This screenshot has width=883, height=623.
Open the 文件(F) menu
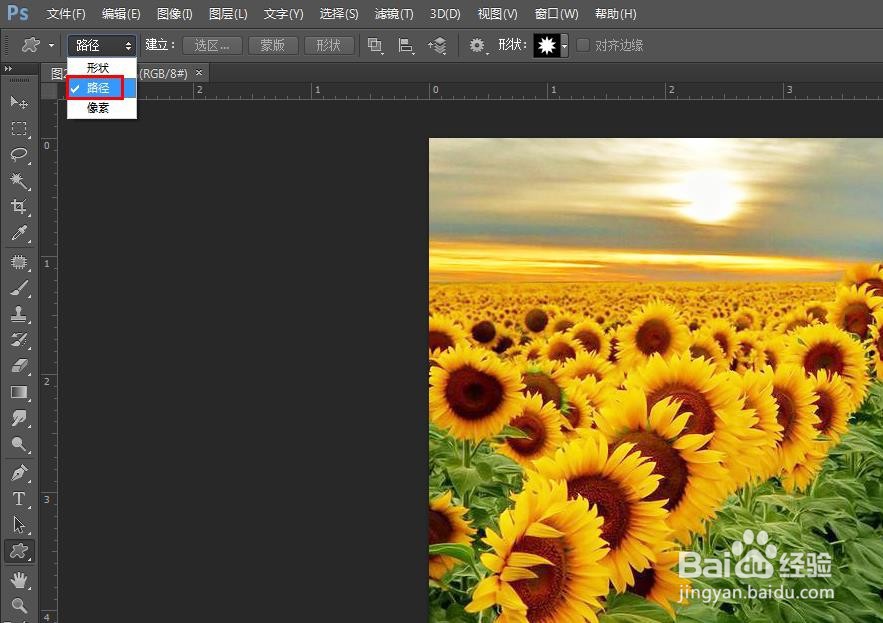[x=66, y=14]
